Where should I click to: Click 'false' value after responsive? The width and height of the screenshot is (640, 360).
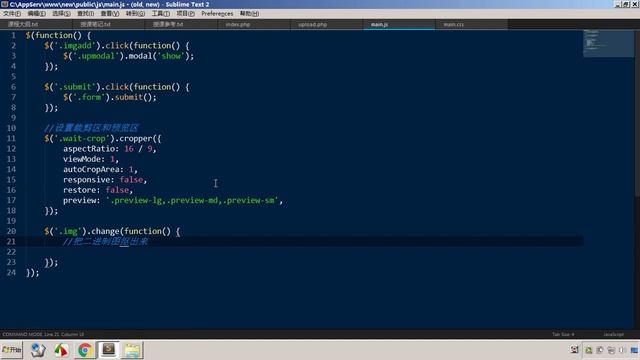pos(131,180)
